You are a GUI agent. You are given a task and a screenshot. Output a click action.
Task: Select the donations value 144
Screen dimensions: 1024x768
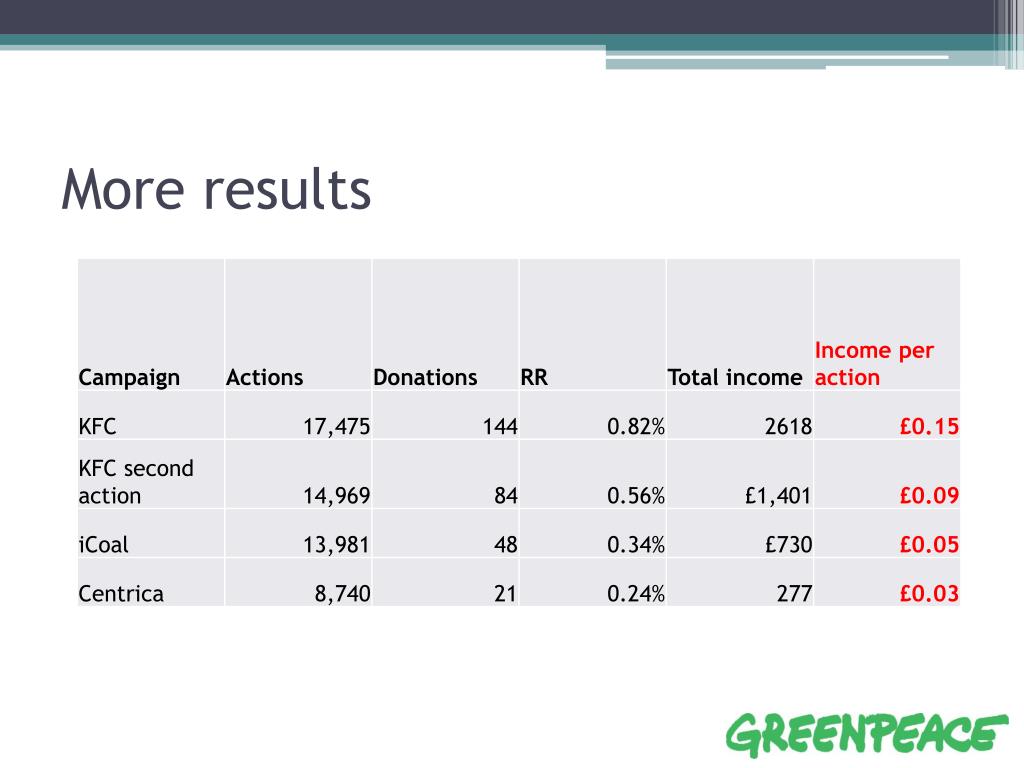tap(500, 426)
